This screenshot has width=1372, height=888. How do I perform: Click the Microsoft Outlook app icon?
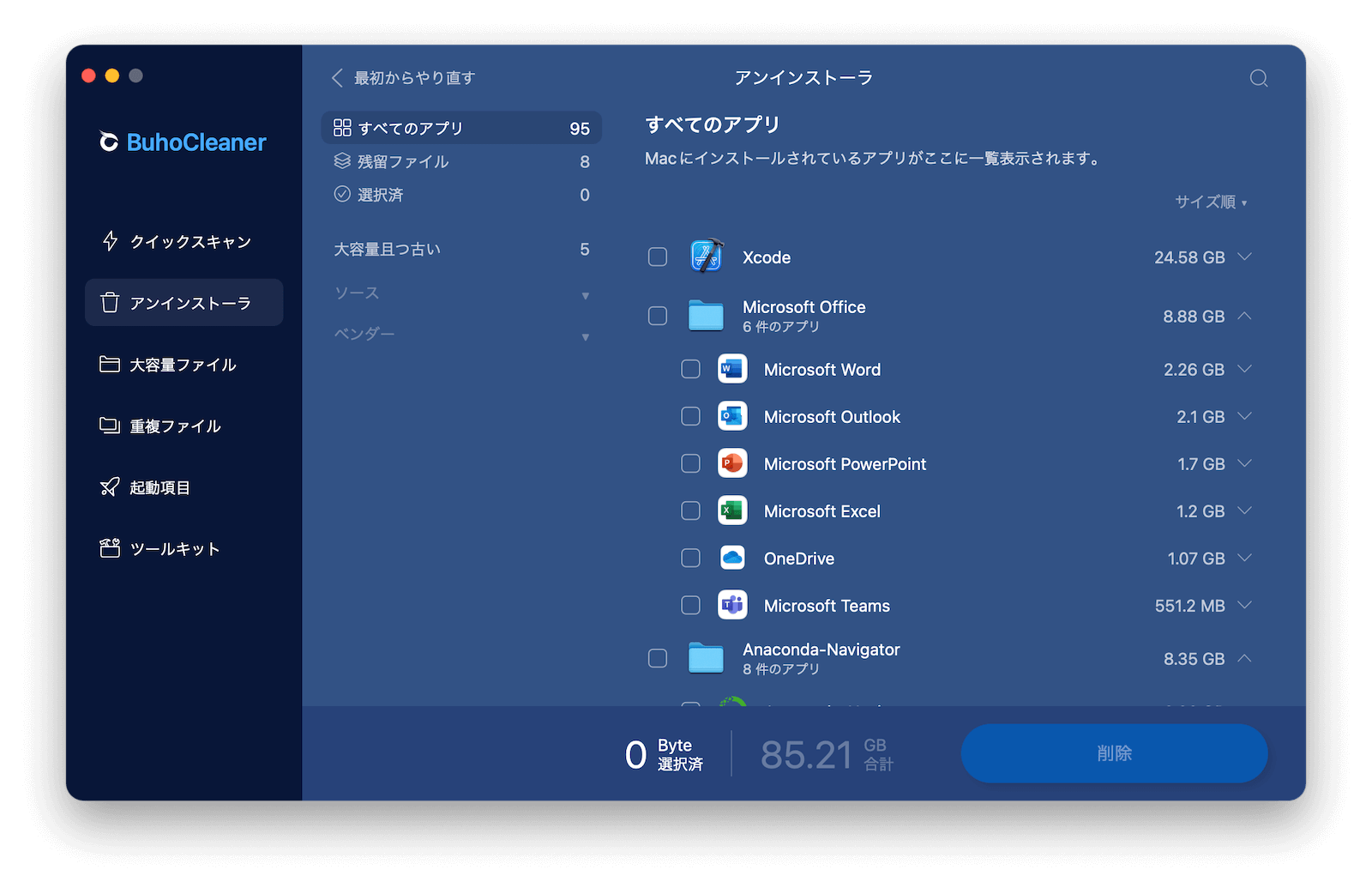point(732,416)
